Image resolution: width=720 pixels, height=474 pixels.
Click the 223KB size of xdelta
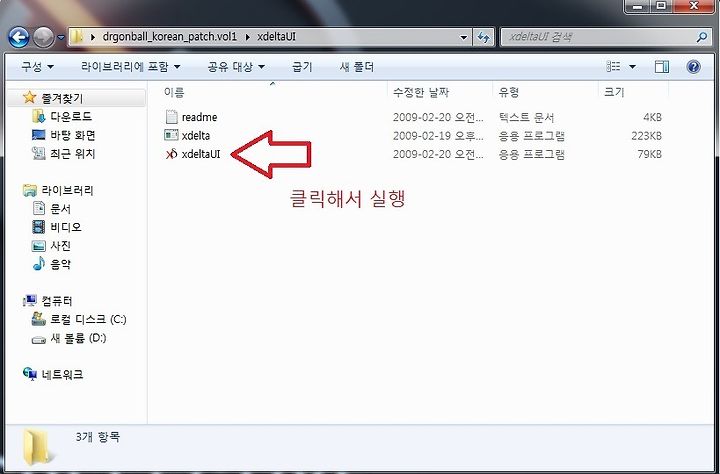647,135
